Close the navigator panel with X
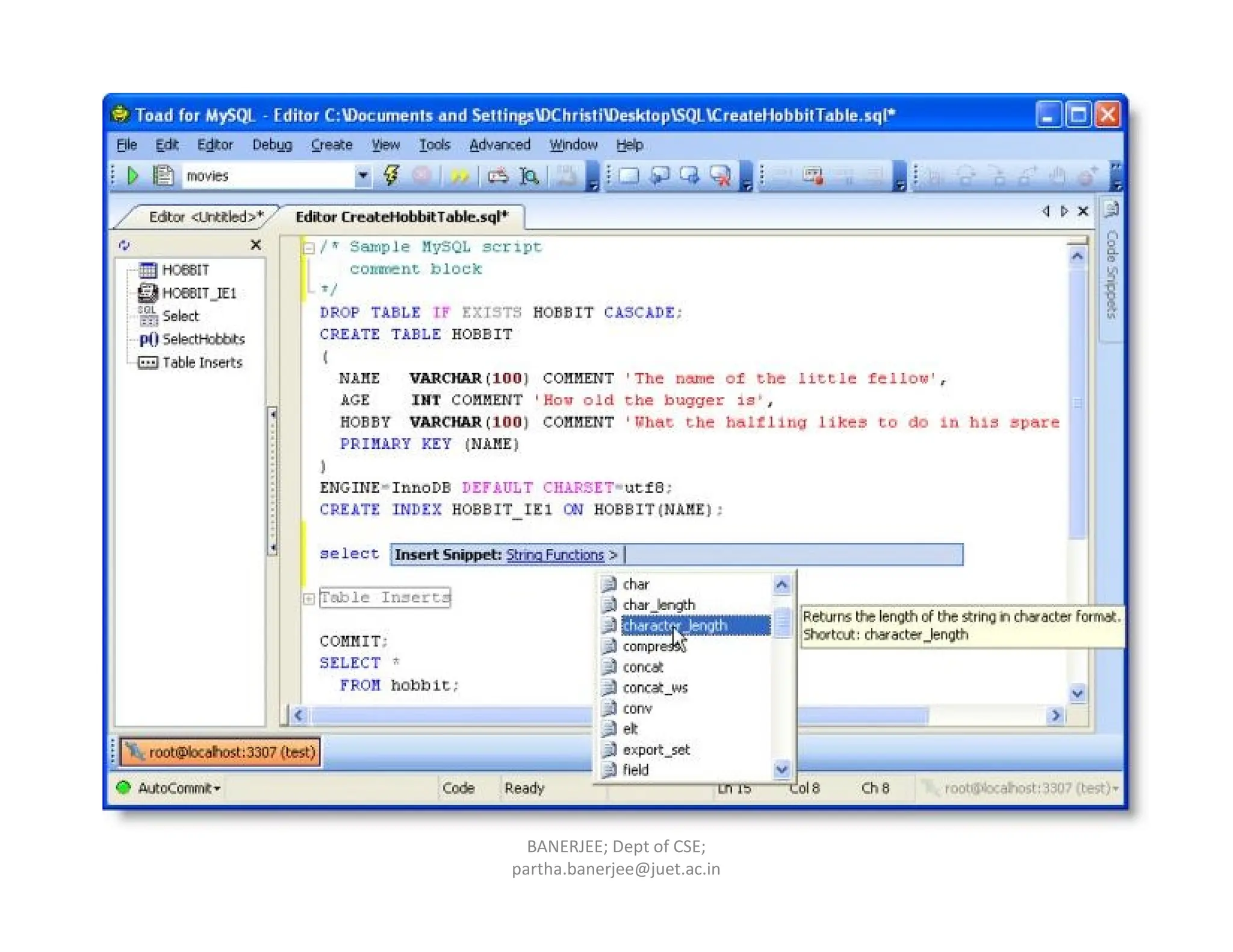Viewport: 1233px width, 952px height. tap(256, 245)
